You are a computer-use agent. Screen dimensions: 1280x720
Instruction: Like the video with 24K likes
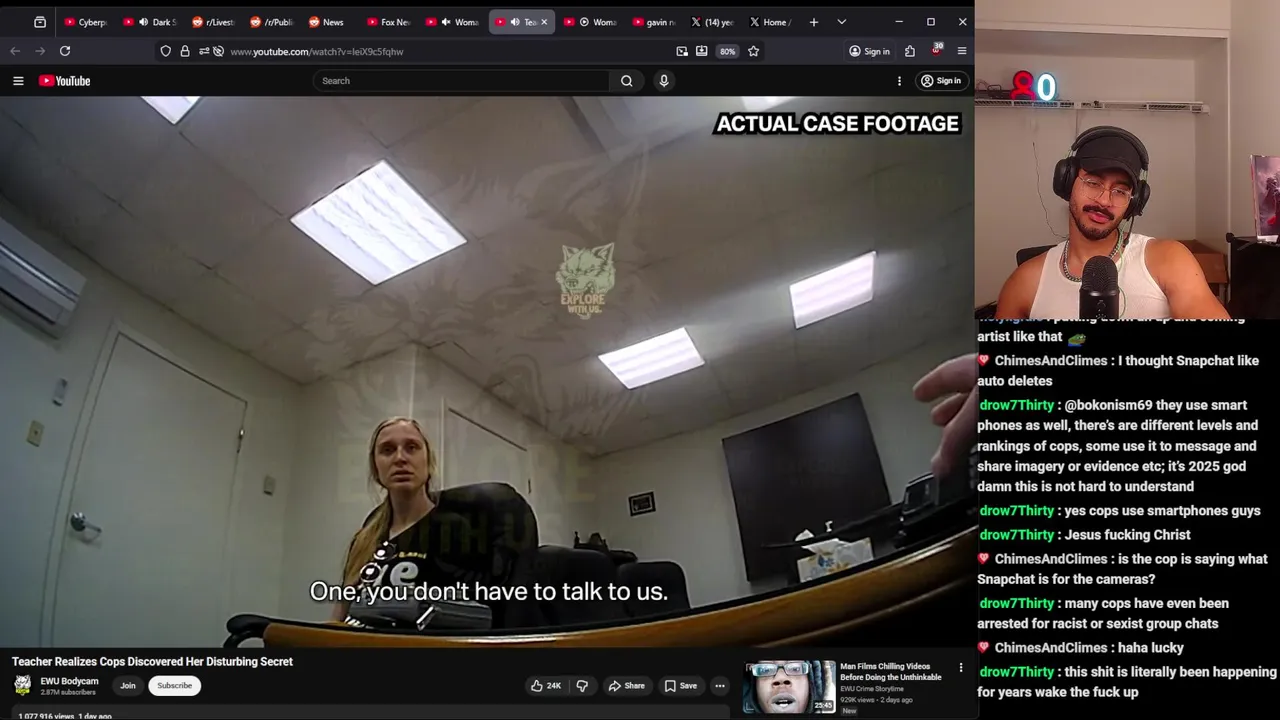click(x=546, y=686)
